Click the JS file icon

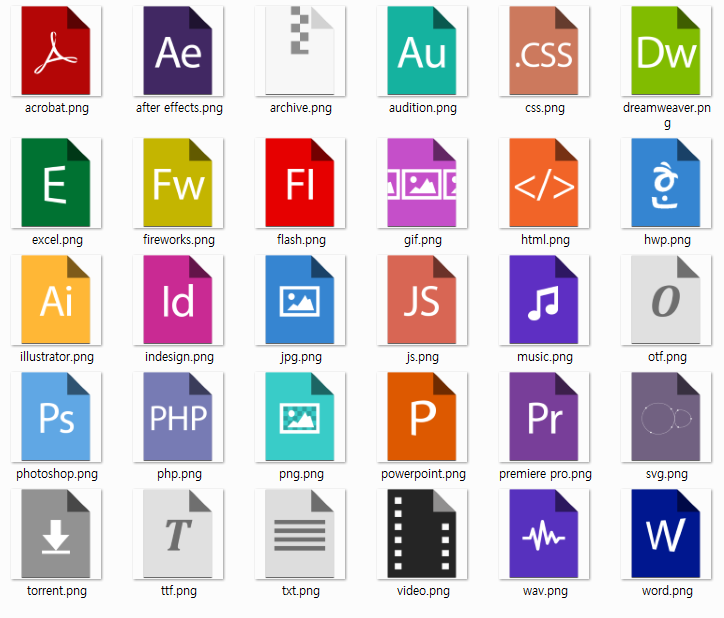coord(422,300)
